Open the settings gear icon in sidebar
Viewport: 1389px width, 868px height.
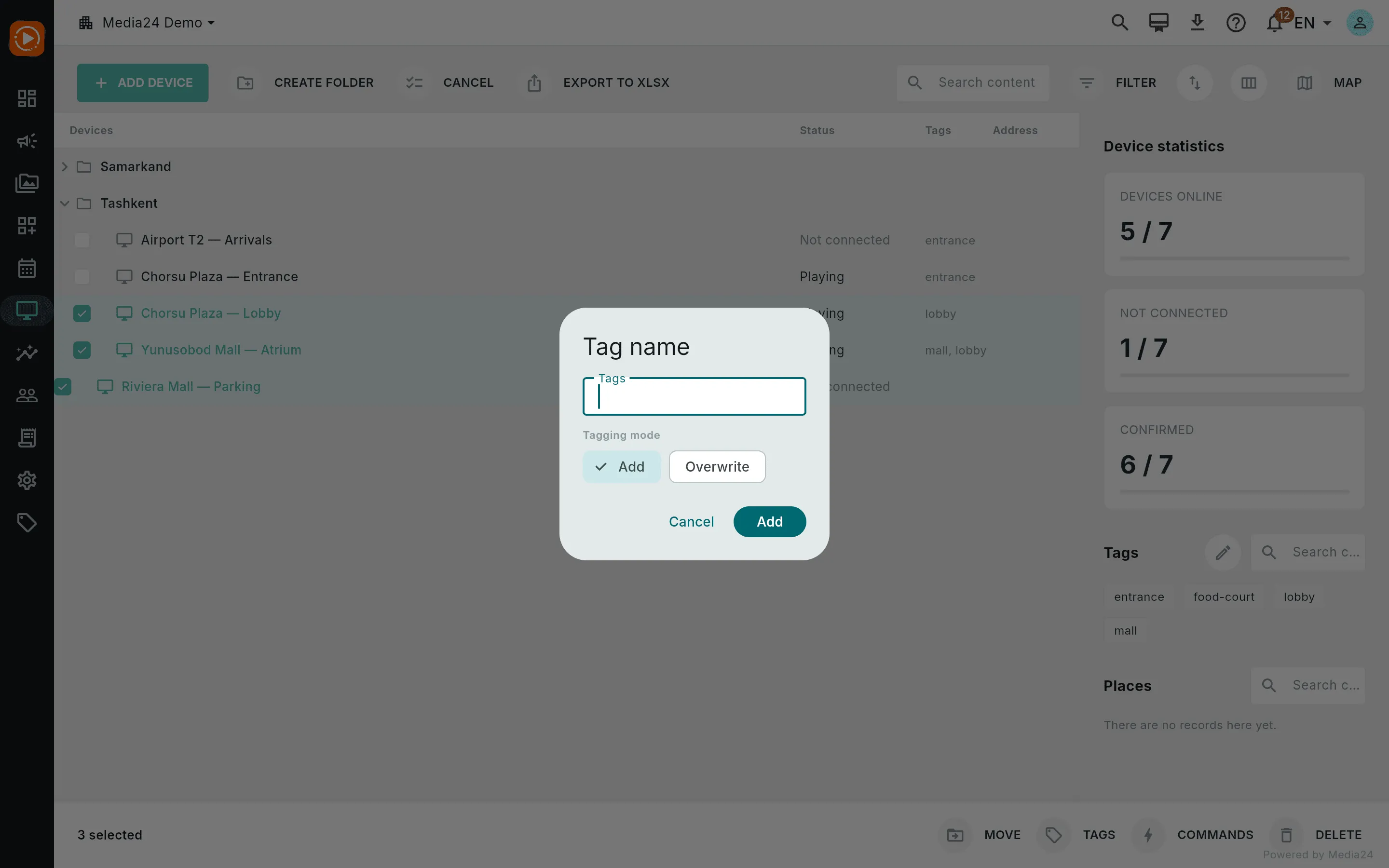point(27,480)
